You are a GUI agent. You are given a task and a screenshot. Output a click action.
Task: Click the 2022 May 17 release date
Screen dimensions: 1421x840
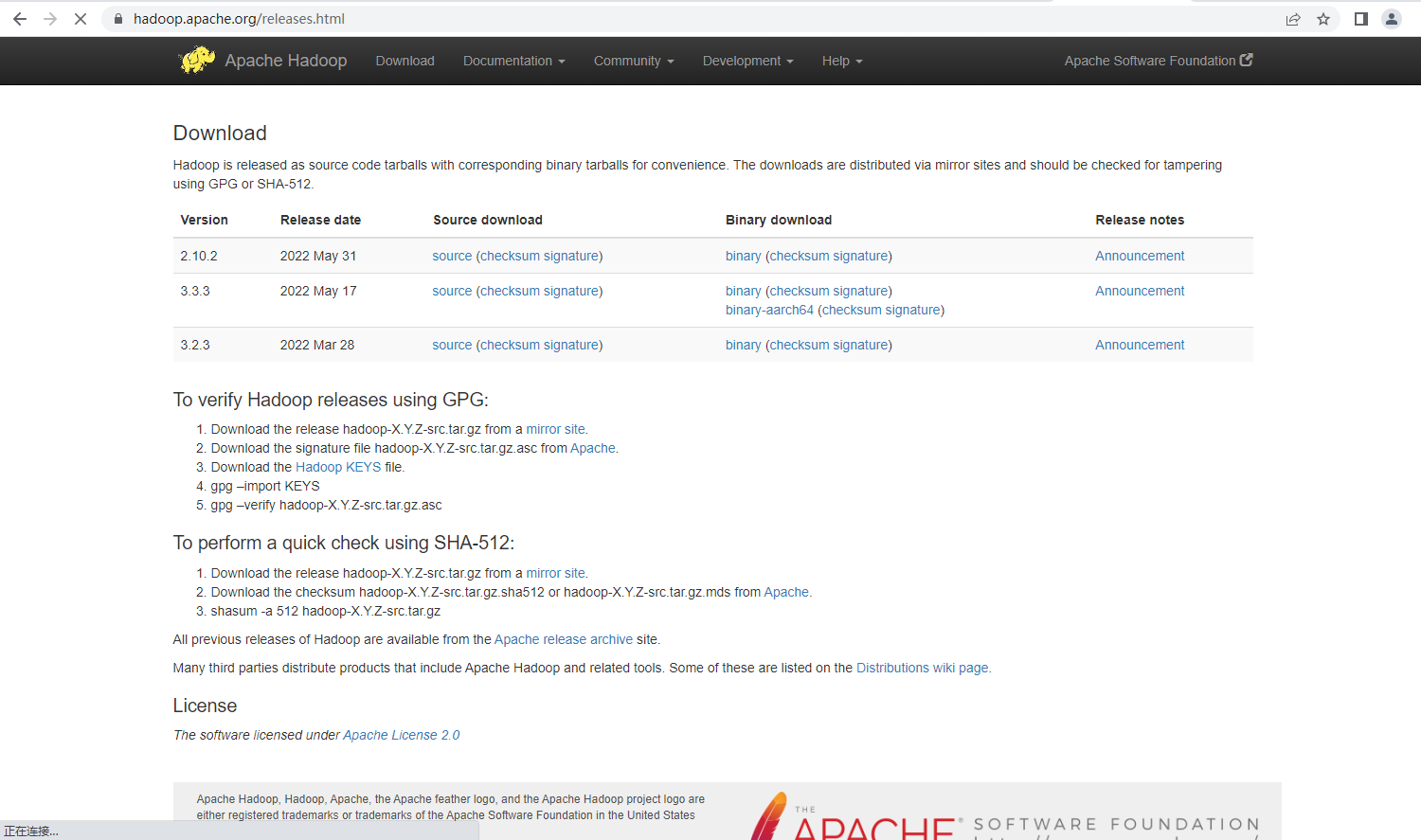point(318,291)
